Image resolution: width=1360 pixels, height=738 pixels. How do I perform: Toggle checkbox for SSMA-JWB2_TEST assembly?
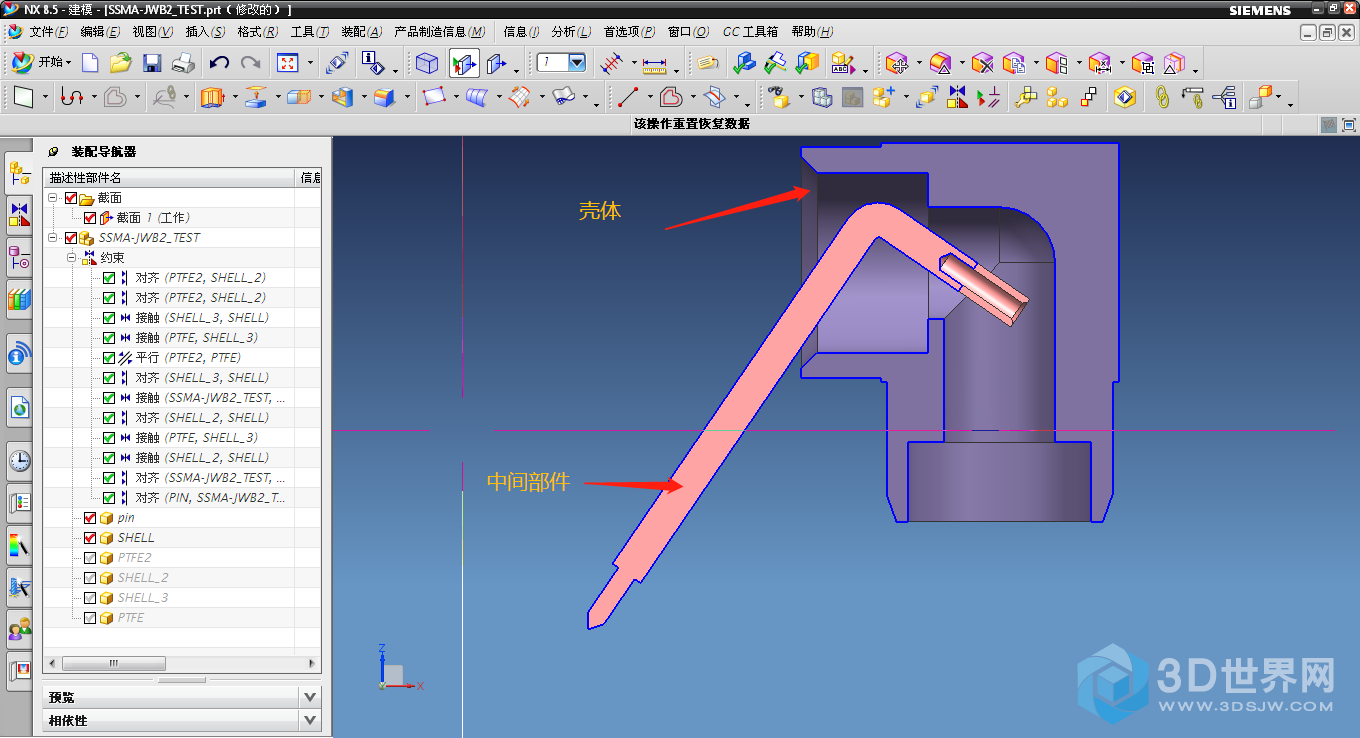pos(70,238)
